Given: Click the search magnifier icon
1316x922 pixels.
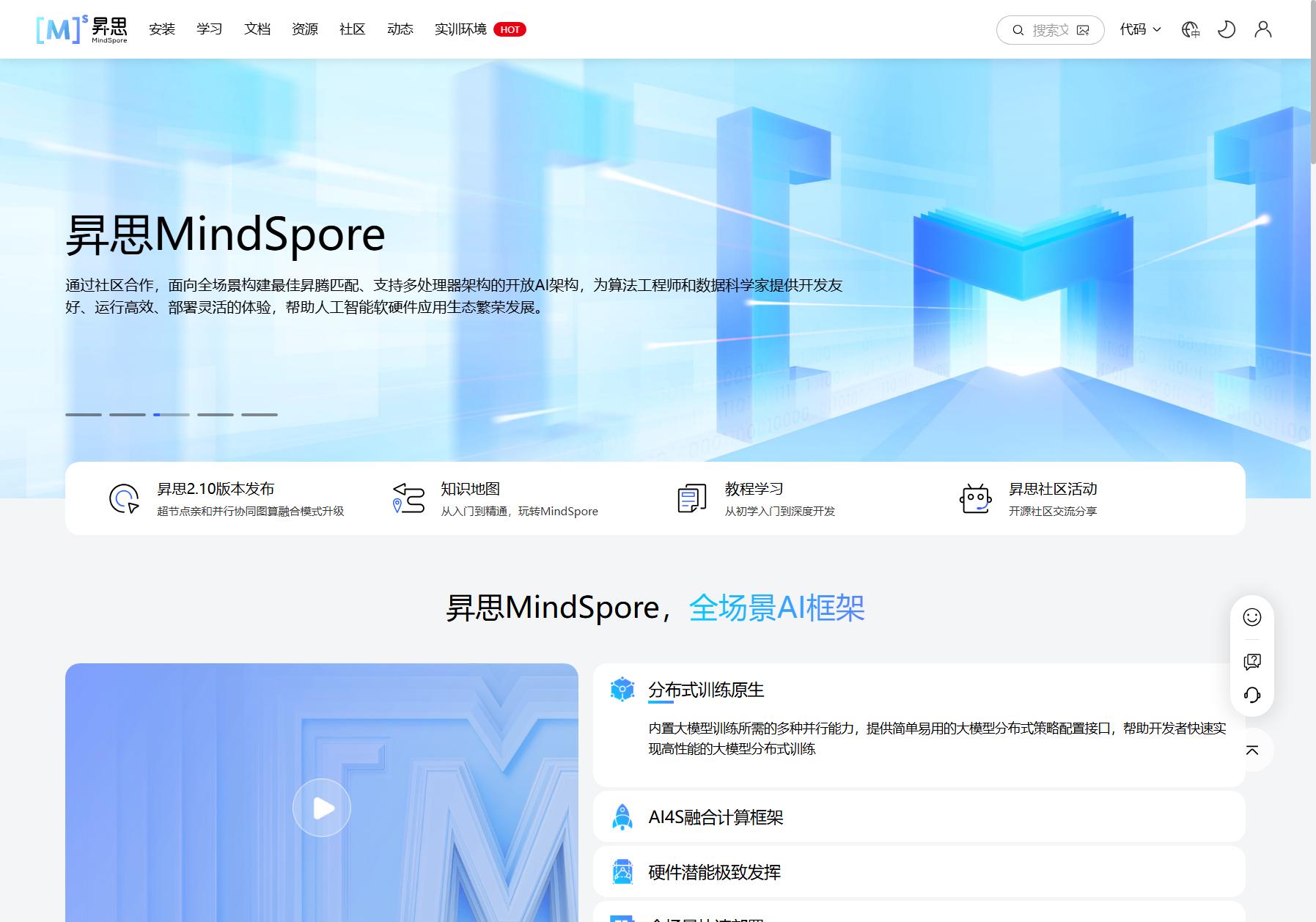Looking at the screenshot, I should click(x=1018, y=30).
